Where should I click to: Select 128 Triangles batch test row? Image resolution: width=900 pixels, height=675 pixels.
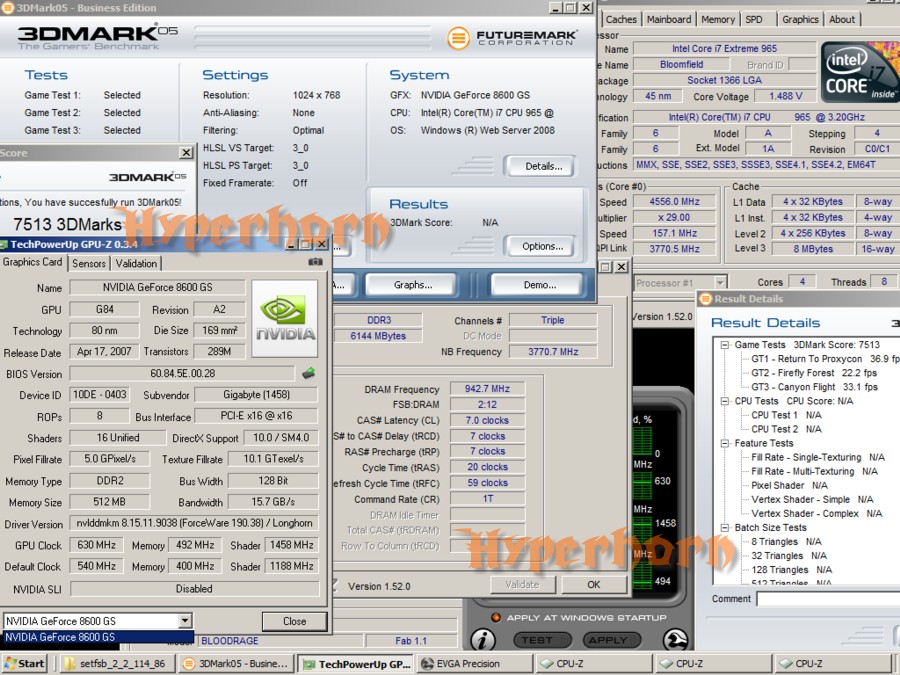791,570
